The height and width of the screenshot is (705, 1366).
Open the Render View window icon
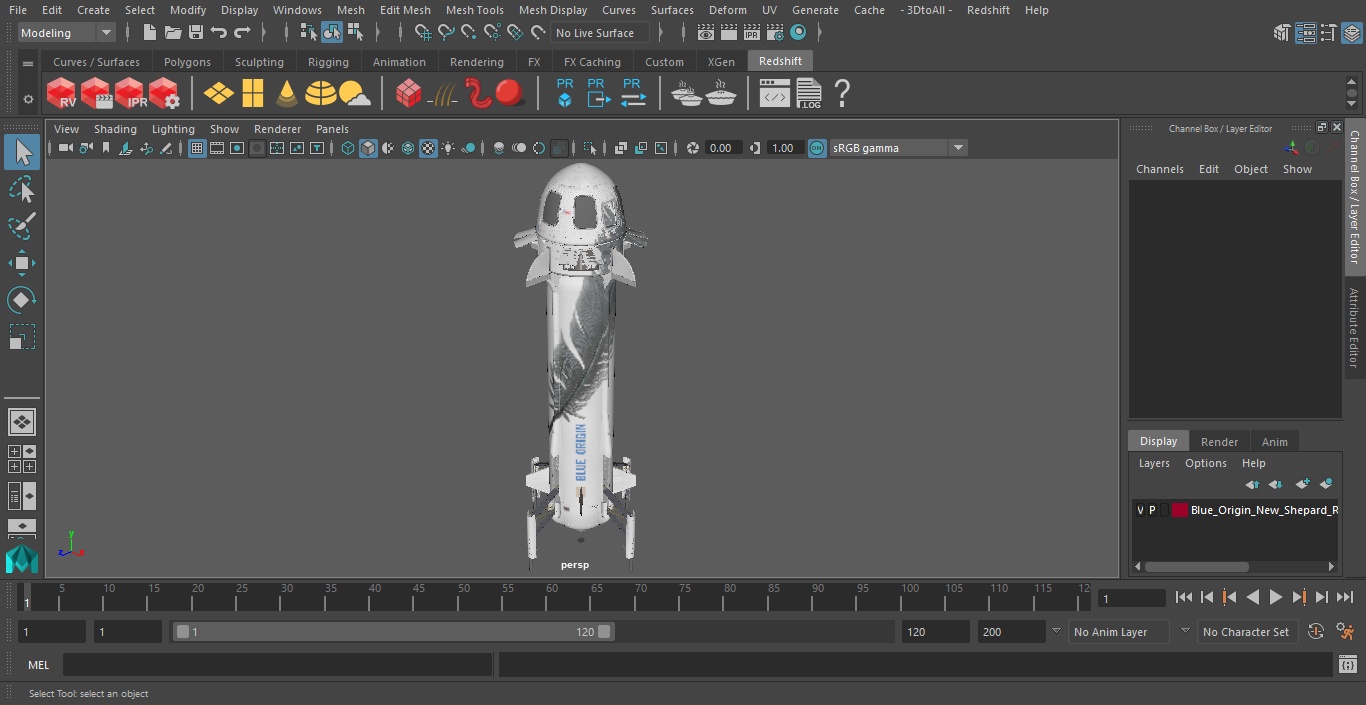tap(706, 33)
